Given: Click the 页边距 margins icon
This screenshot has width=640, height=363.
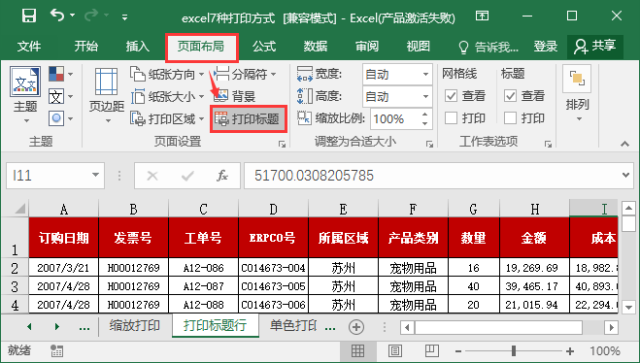Looking at the screenshot, I should tap(107, 81).
